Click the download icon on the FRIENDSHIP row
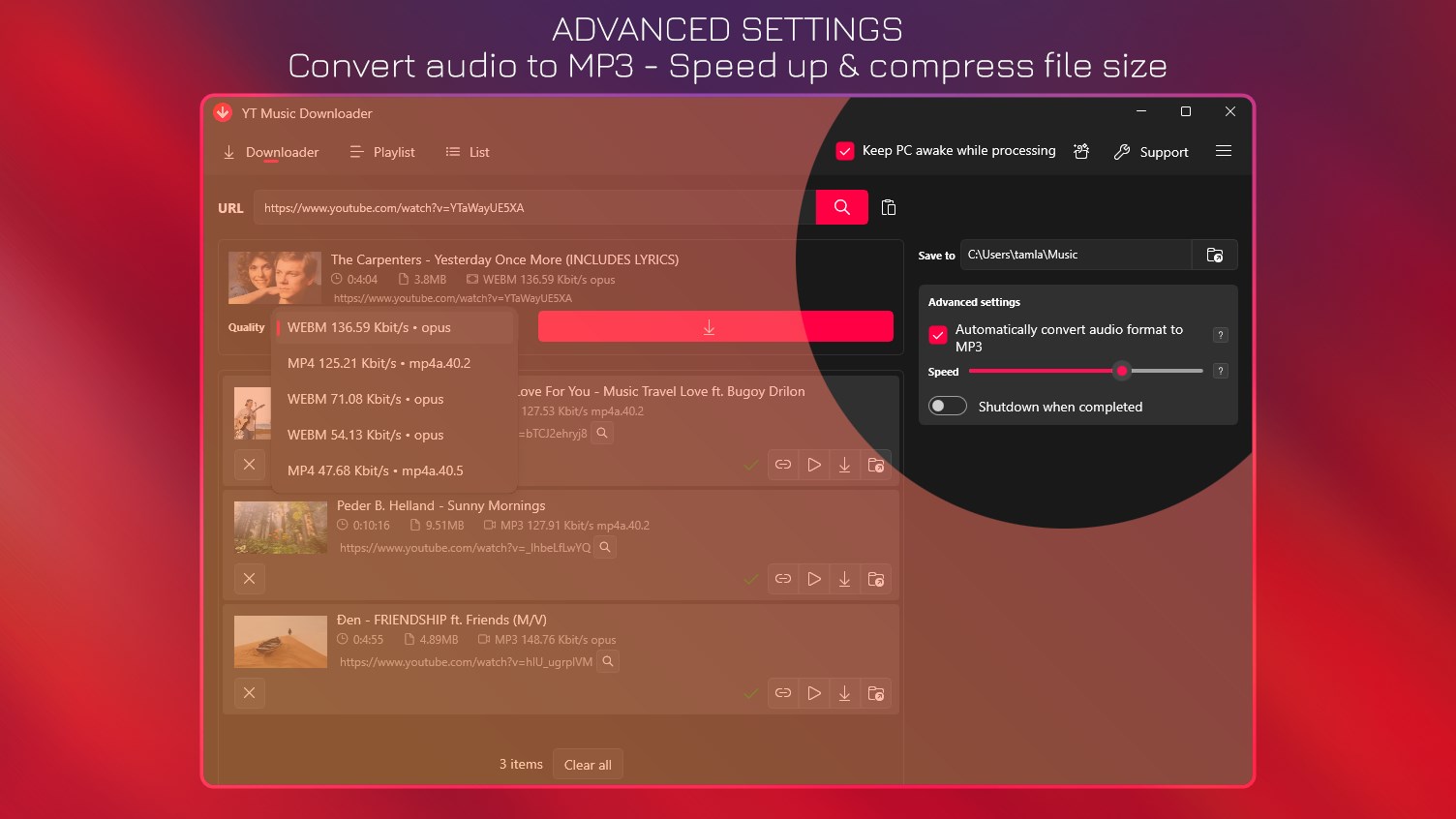1456x819 pixels. (x=844, y=693)
